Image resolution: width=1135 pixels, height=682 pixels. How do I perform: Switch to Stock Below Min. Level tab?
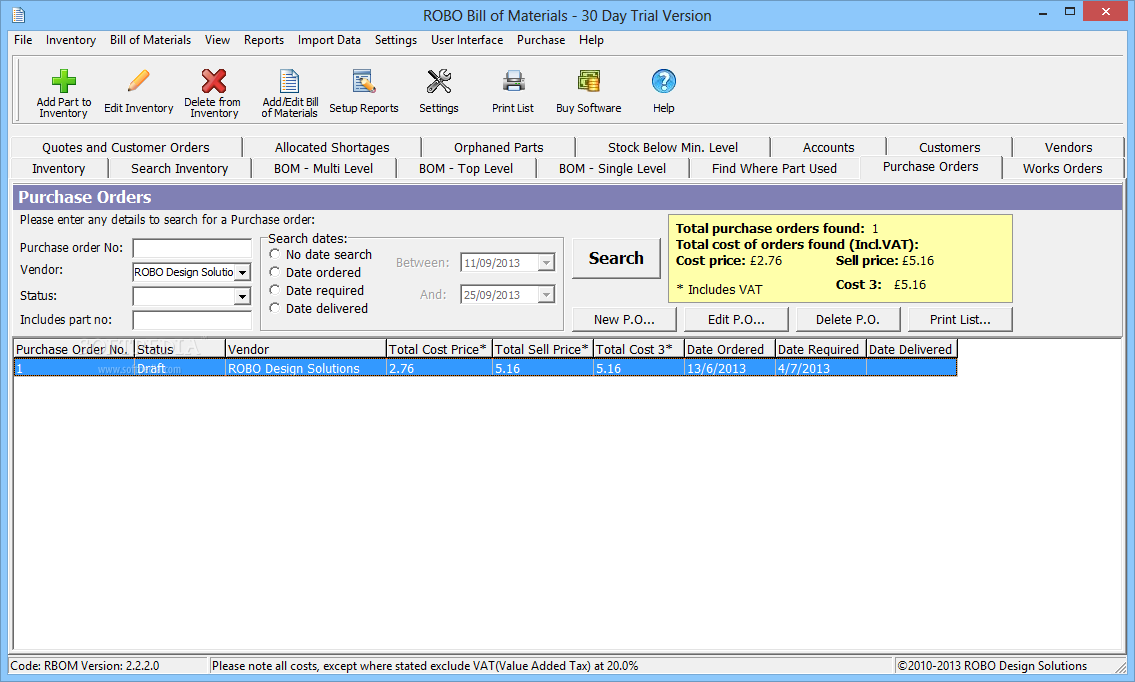coord(673,147)
